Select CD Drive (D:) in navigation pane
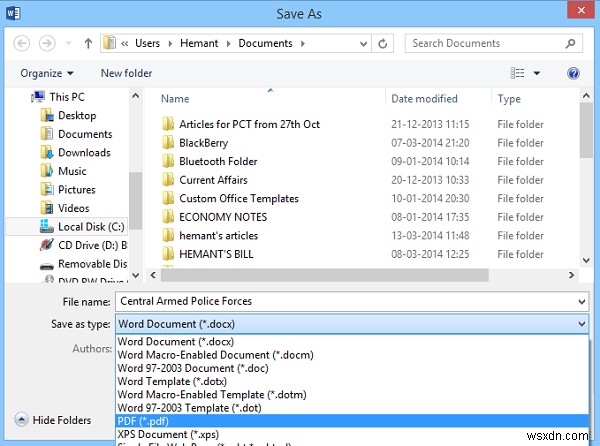 tap(83, 245)
